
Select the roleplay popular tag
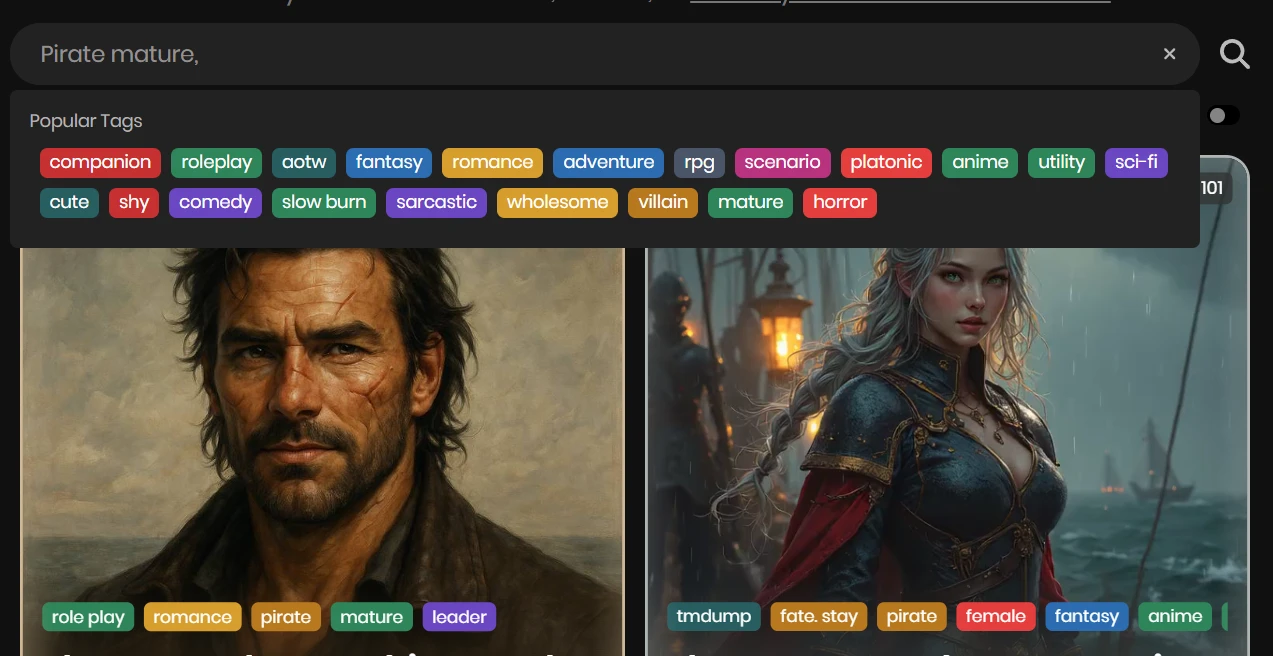pos(216,163)
